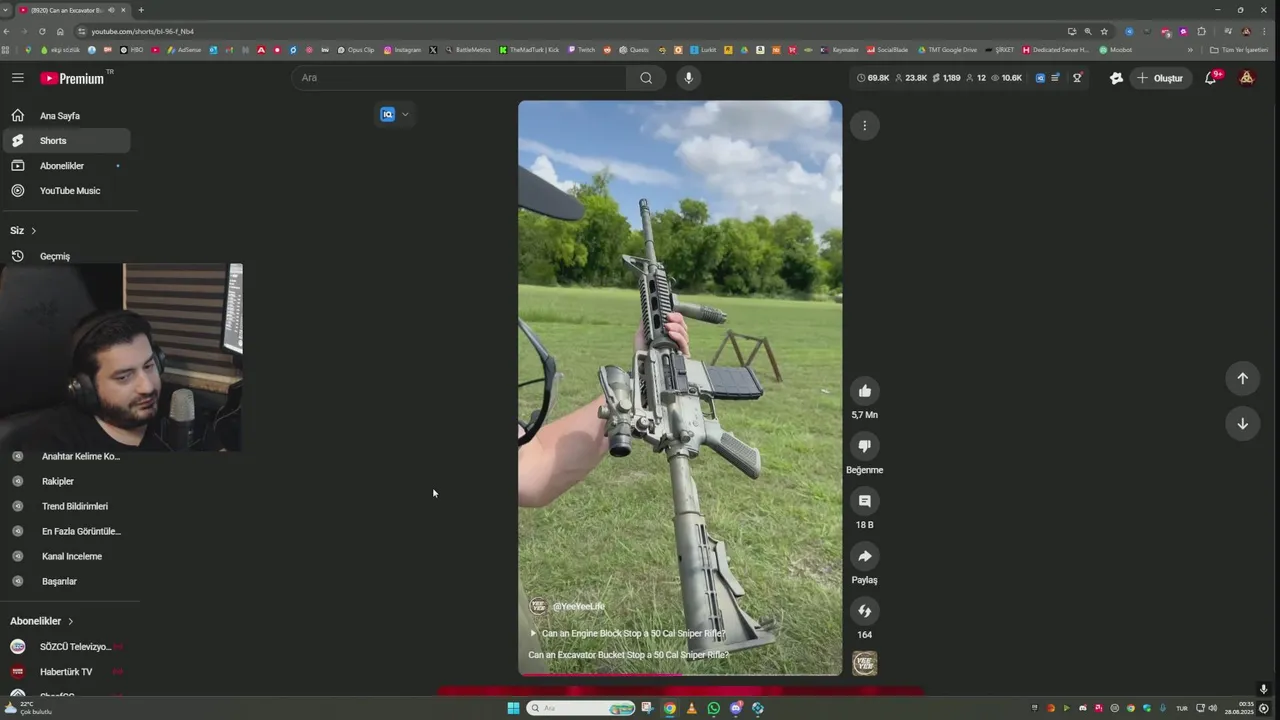Open TMT Google Drive bookmark
The image size is (1280, 720).
(x=947, y=50)
